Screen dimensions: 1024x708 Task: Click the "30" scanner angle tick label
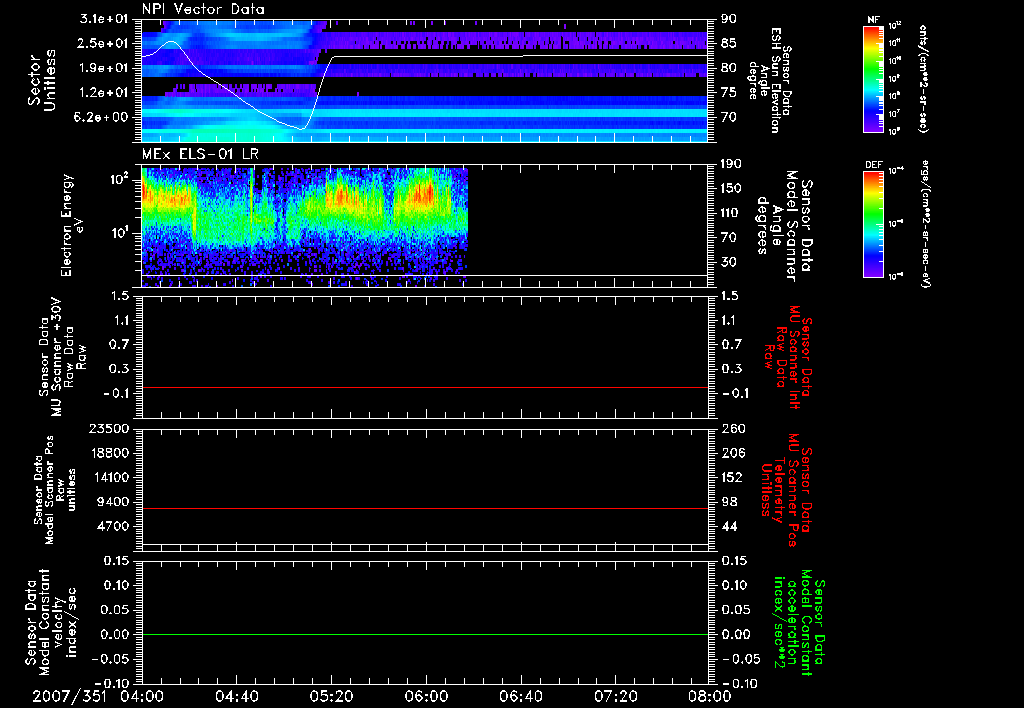coord(729,263)
